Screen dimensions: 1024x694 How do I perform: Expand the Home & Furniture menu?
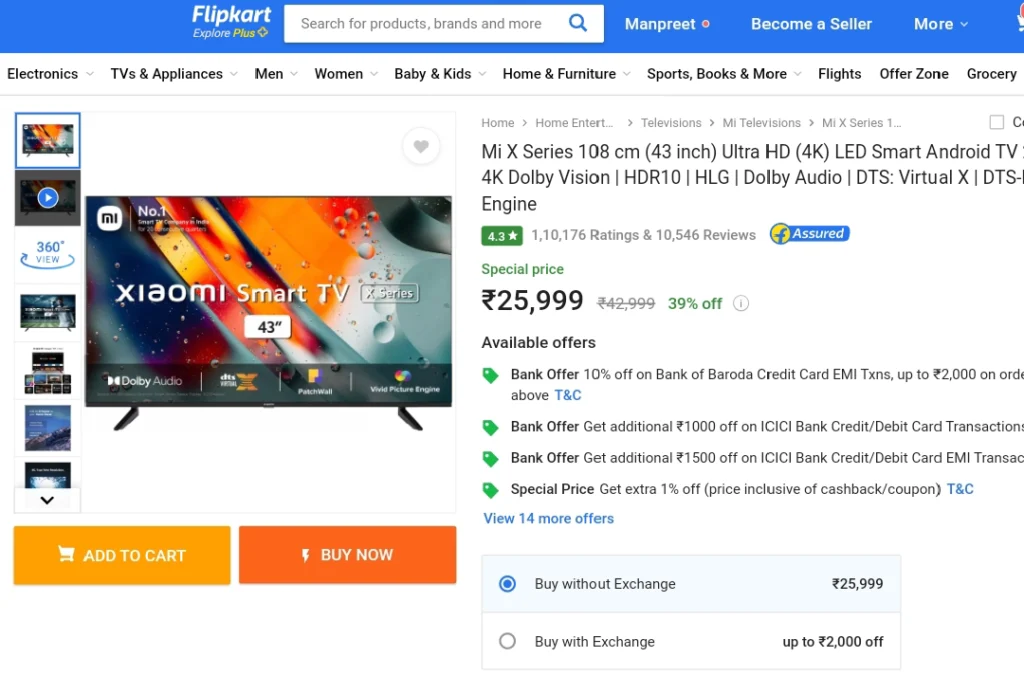566,74
